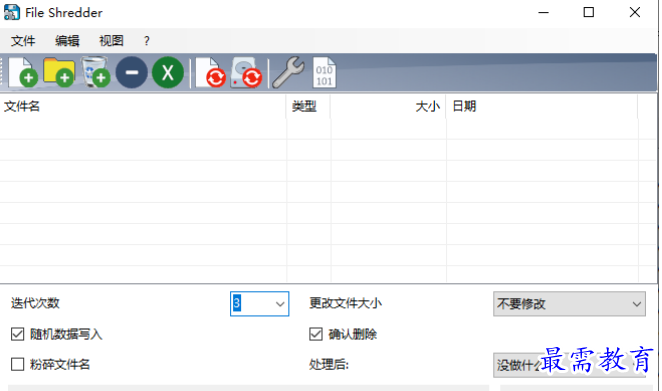This screenshot has width=662, height=391.
Task: Click the 迭代次数 label
Action: [x=35, y=303]
